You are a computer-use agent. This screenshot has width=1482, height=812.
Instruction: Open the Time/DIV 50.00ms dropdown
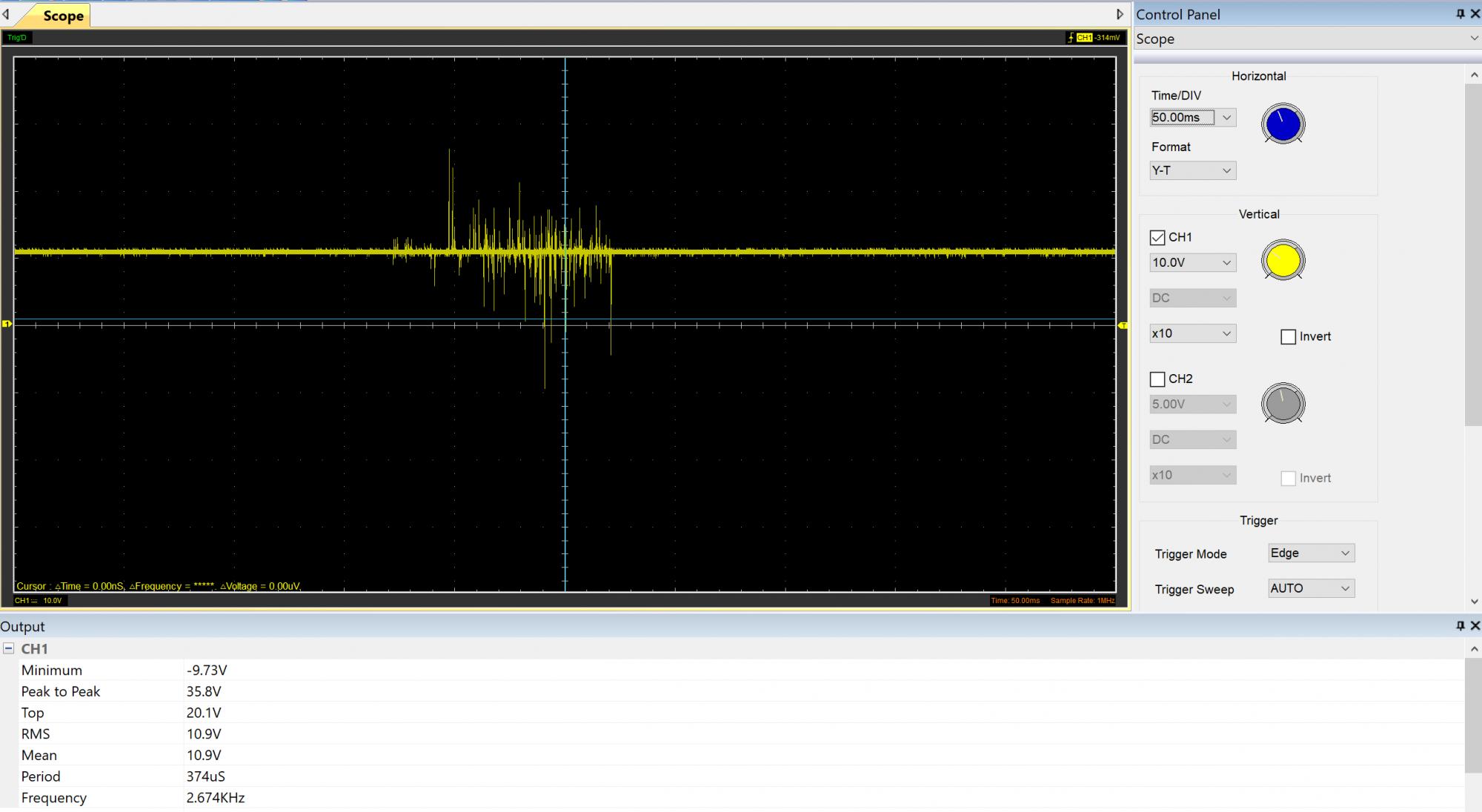(x=1226, y=118)
